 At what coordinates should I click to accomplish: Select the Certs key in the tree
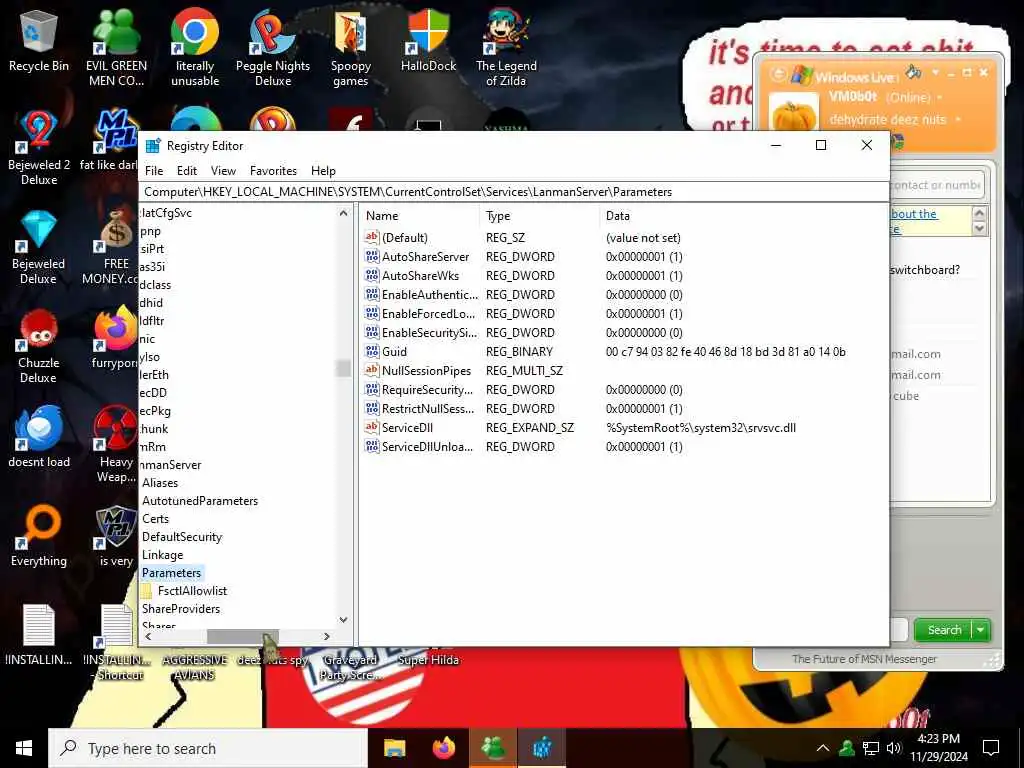click(x=155, y=519)
